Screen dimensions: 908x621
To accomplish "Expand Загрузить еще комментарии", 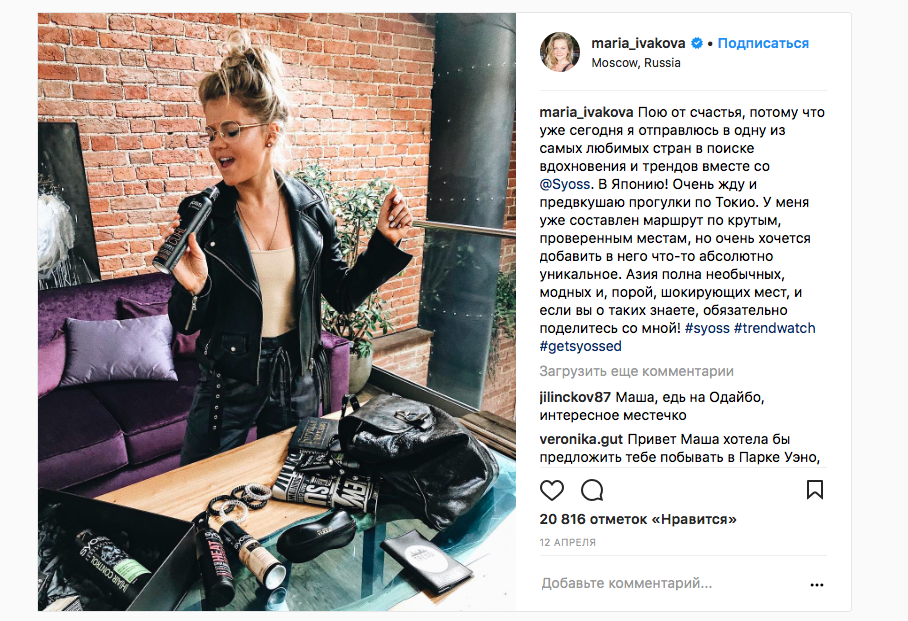I will (636, 371).
